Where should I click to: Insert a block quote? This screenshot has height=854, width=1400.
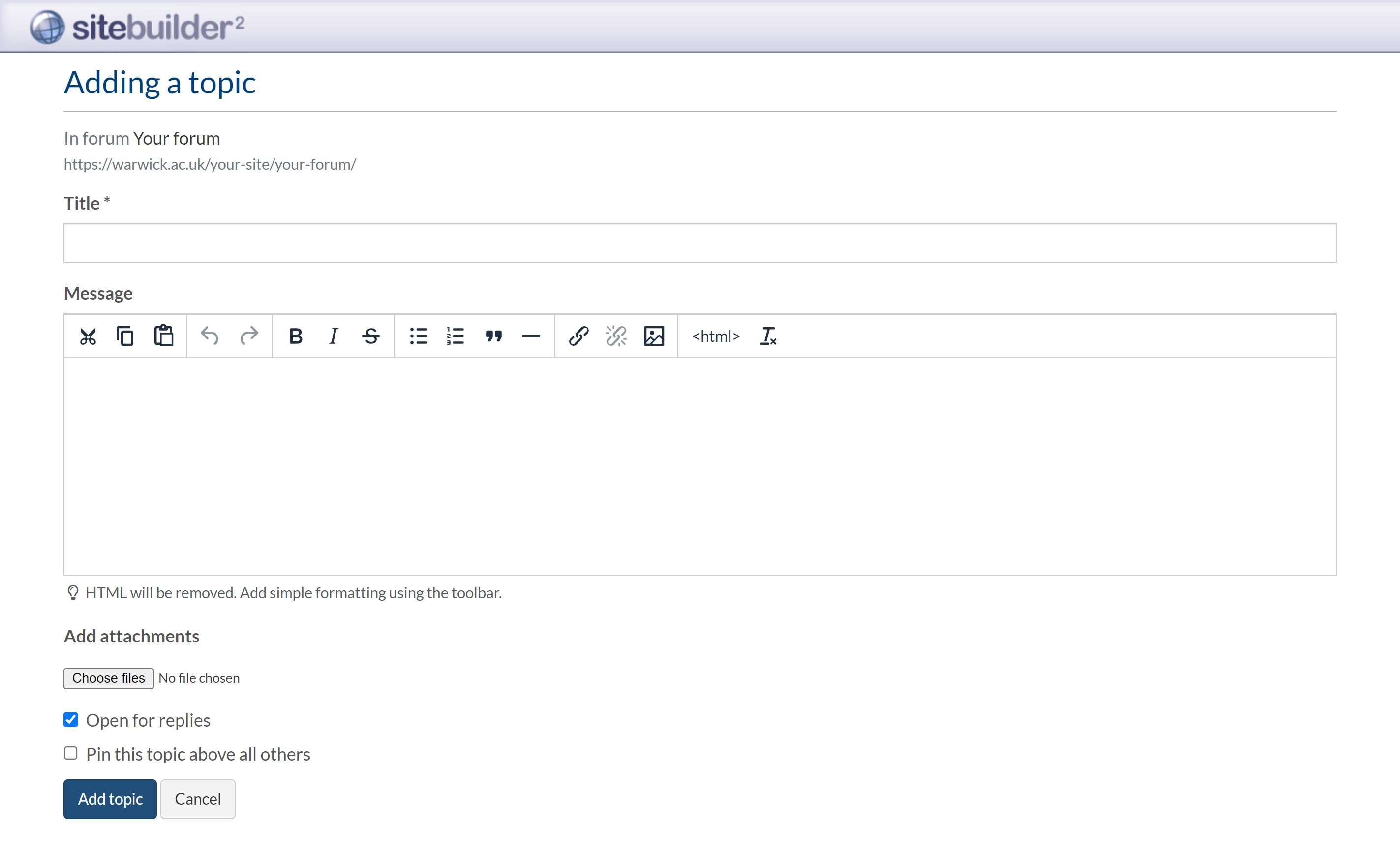coord(493,336)
